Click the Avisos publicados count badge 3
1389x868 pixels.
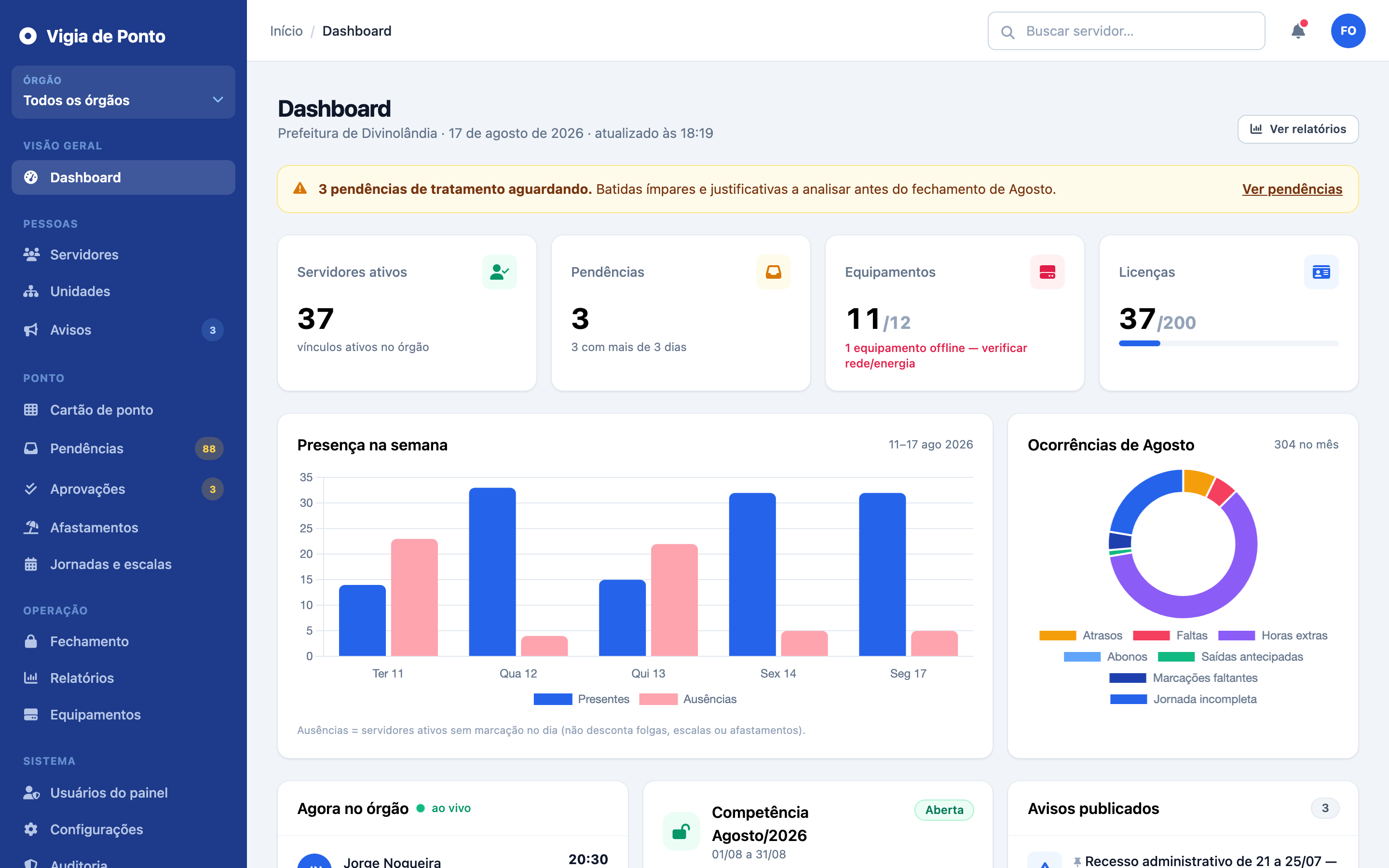pos(1325,808)
